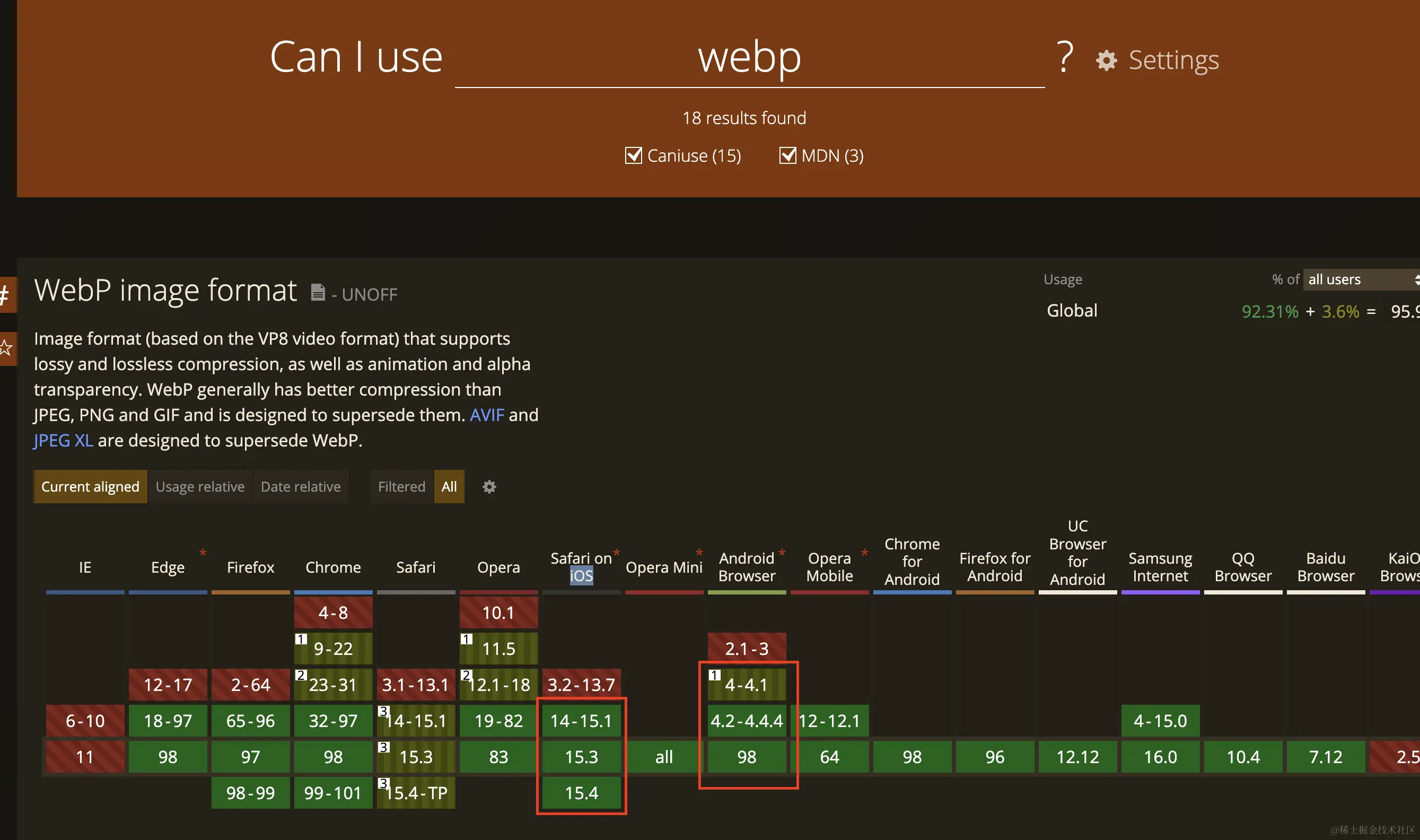
Task: Open the spec document icon next to UNOFF
Action: pos(318,293)
